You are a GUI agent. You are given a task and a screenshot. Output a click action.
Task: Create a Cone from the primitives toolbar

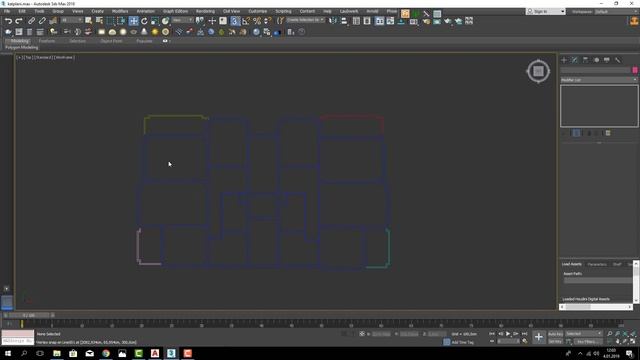coord(144,32)
